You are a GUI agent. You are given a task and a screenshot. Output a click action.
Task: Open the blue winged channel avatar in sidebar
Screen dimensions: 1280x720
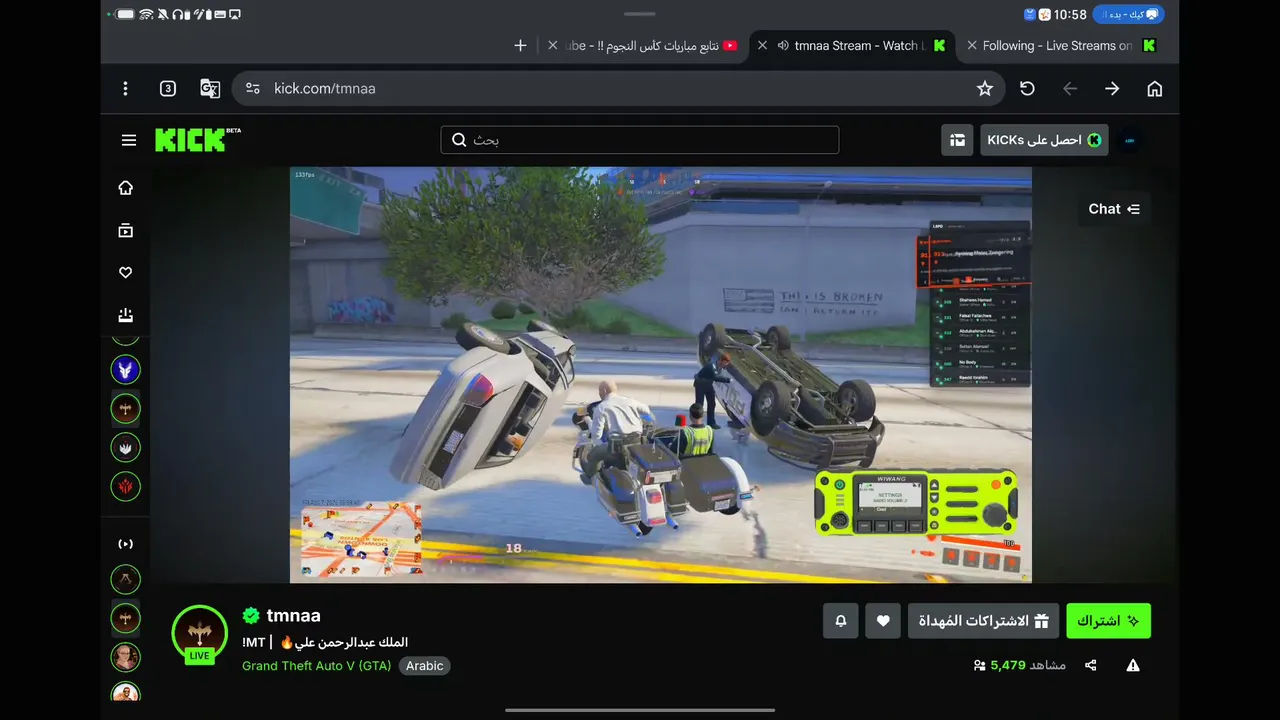[x=125, y=369]
